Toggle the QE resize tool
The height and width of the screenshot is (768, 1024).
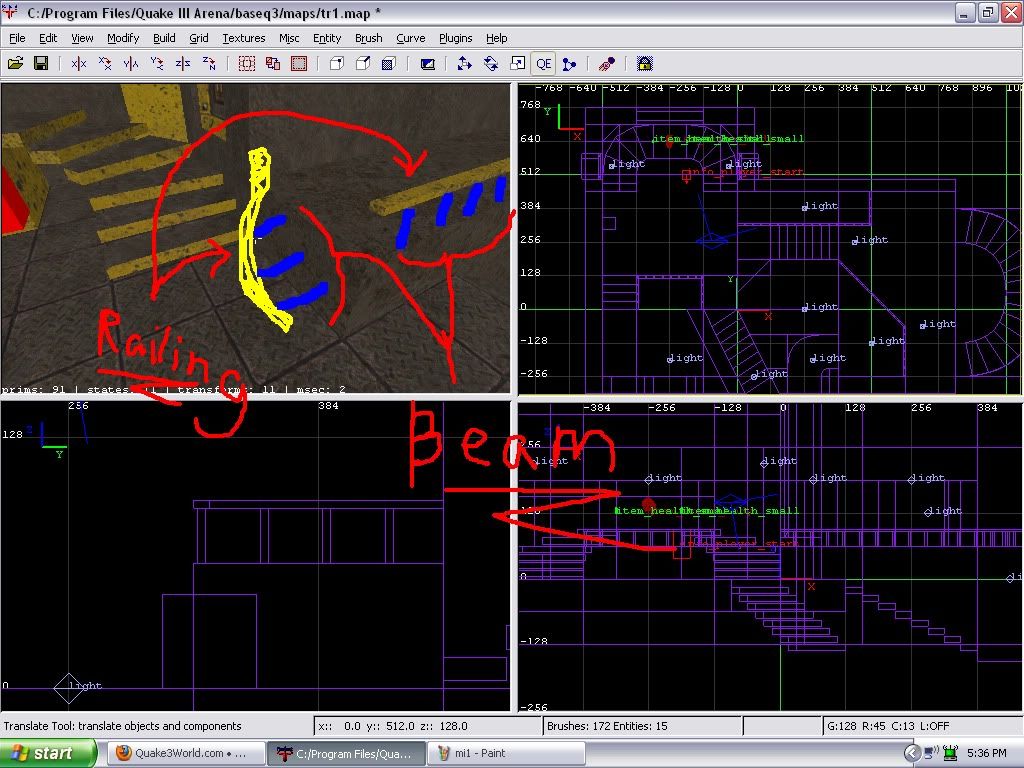point(543,63)
